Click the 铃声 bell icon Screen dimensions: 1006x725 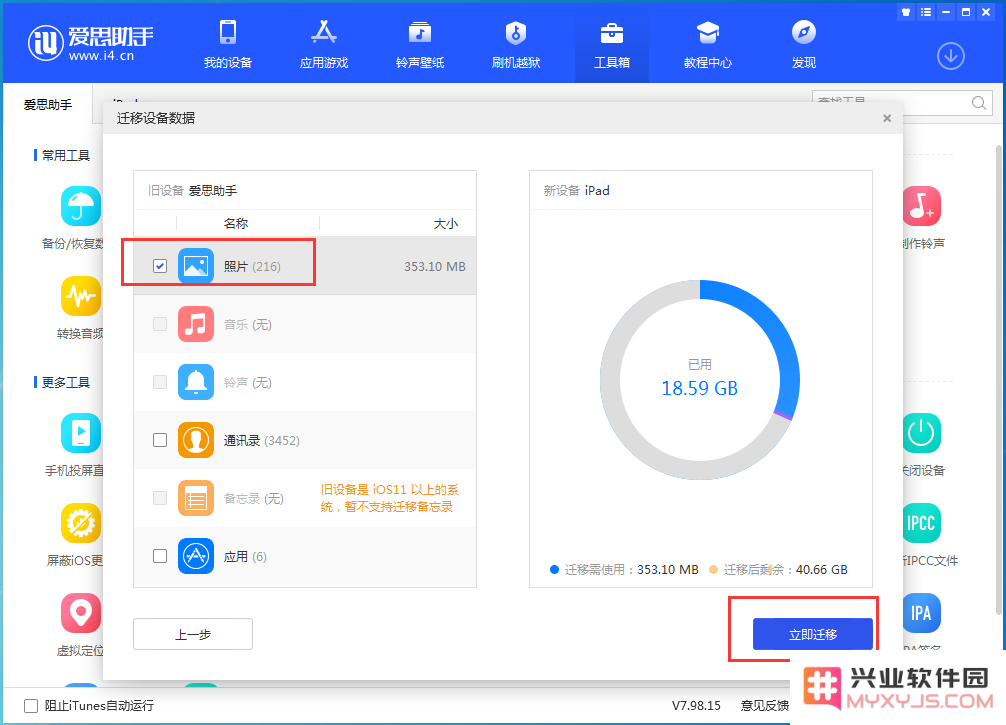(x=196, y=382)
